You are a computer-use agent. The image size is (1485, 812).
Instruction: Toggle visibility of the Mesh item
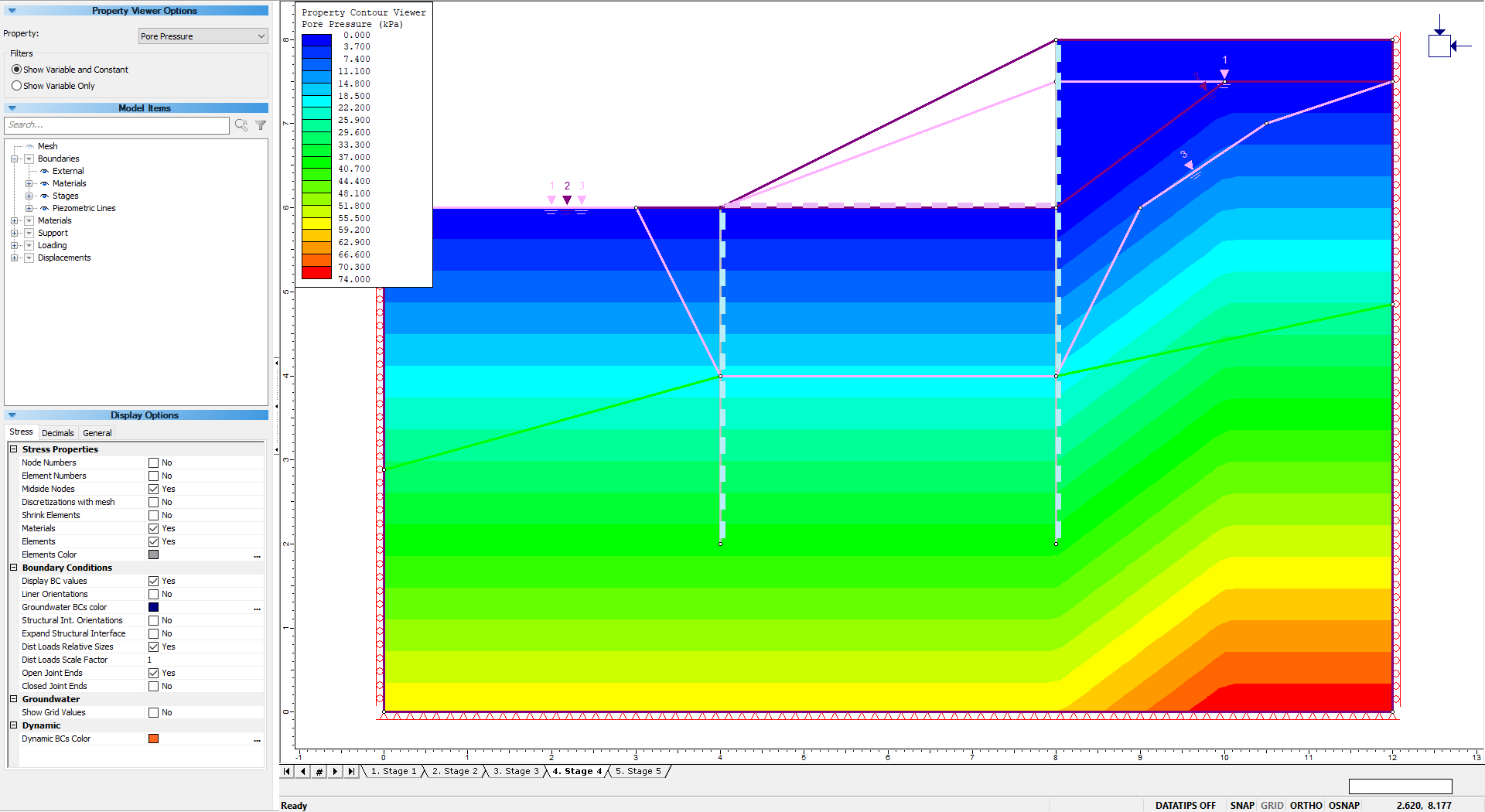[29, 146]
